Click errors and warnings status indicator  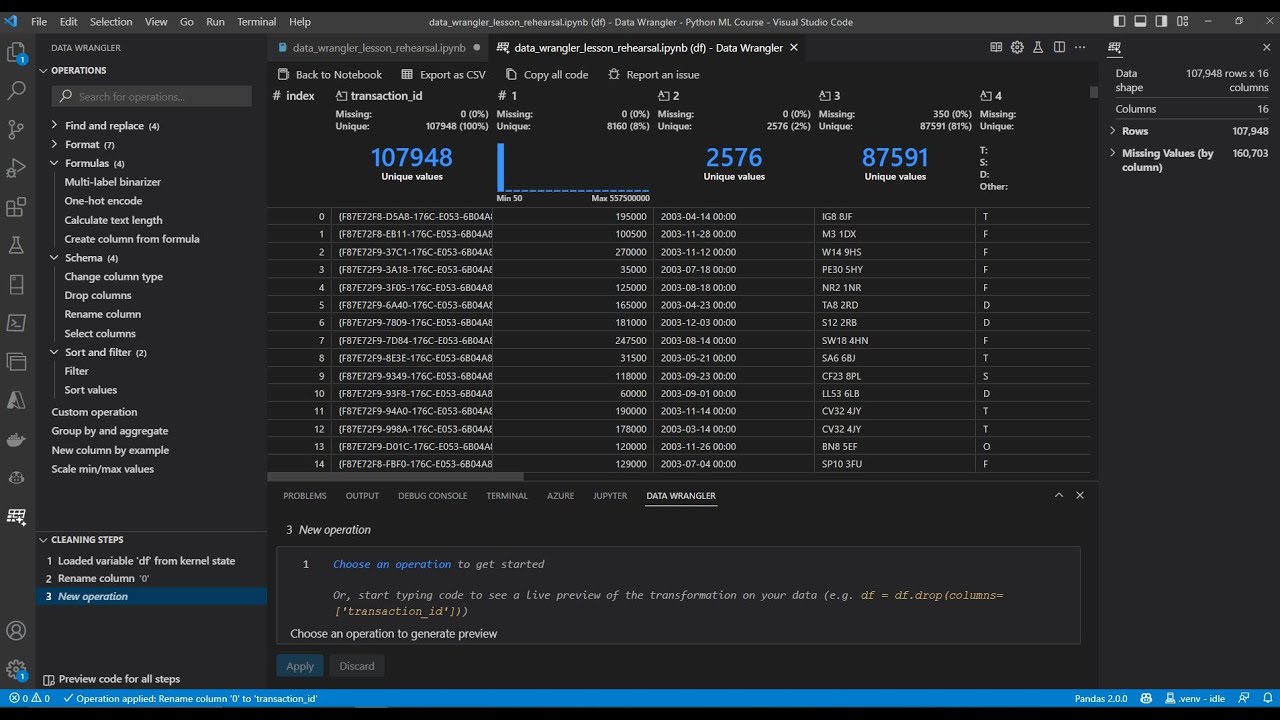[30, 698]
